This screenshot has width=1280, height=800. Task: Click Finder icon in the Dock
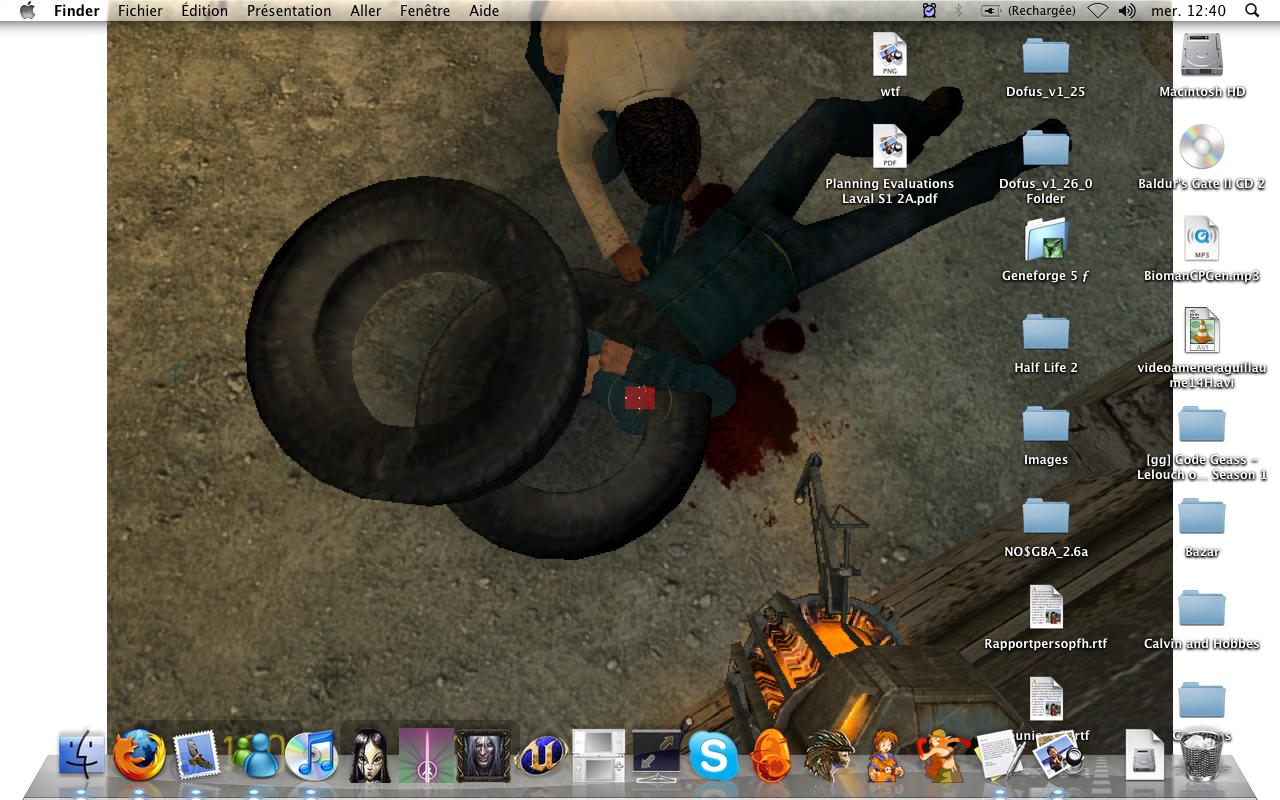tap(82, 755)
